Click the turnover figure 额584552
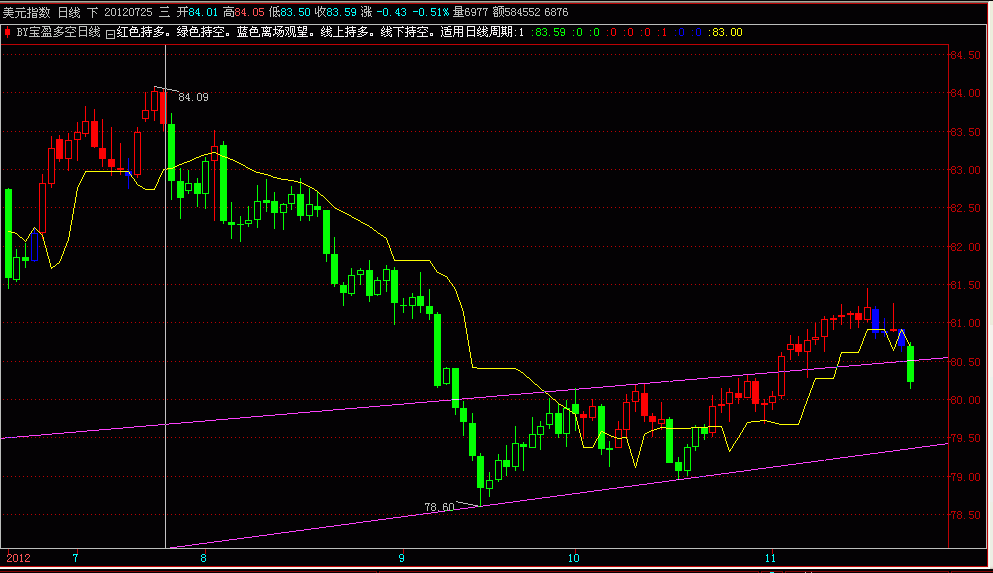Image resolution: width=993 pixels, height=573 pixels. [x=516, y=12]
